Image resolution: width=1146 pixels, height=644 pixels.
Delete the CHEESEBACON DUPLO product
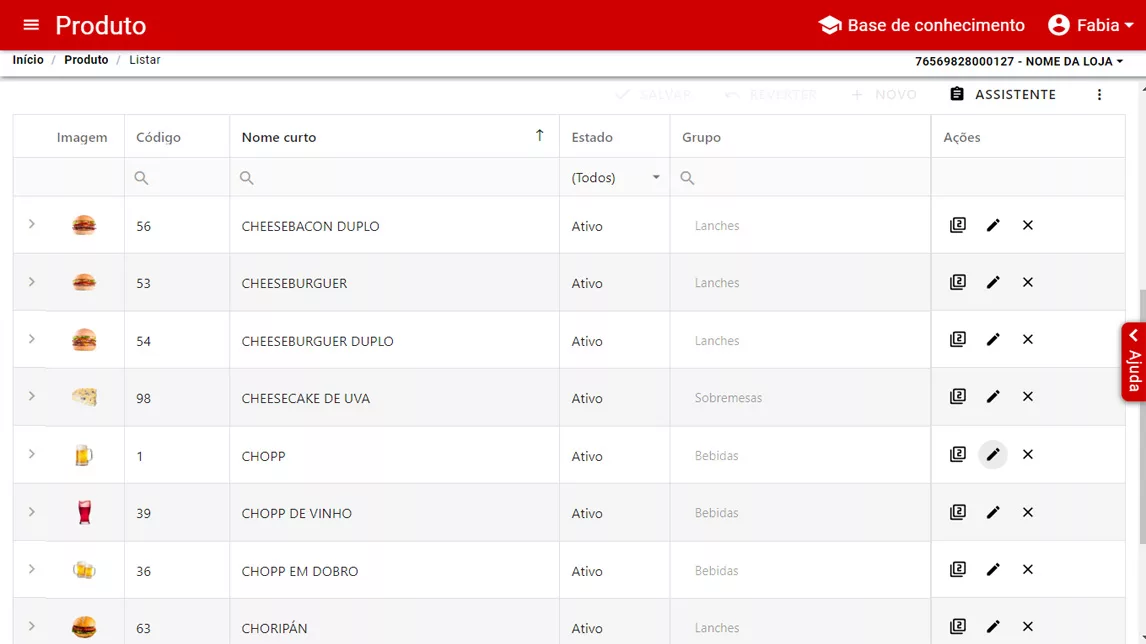pyautogui.click(x=1028, y=225)
